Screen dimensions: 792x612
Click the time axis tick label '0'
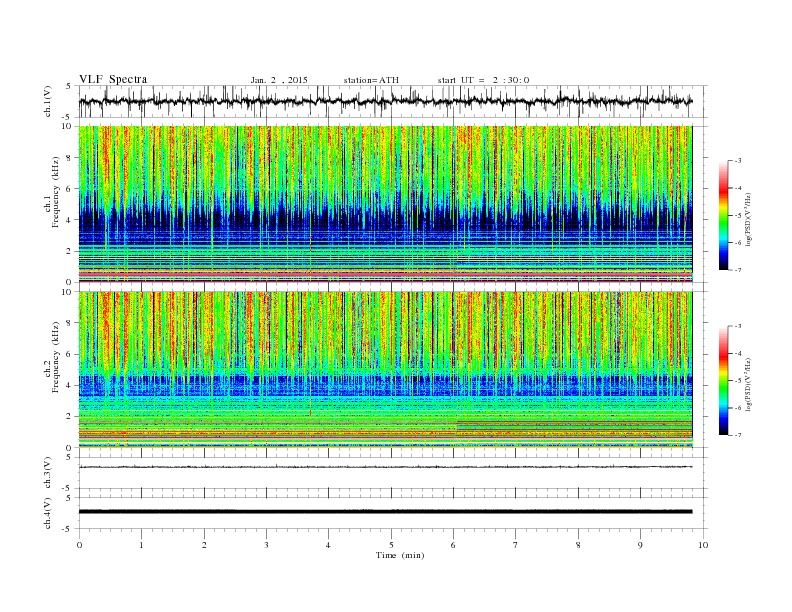(x=79, y=545)
